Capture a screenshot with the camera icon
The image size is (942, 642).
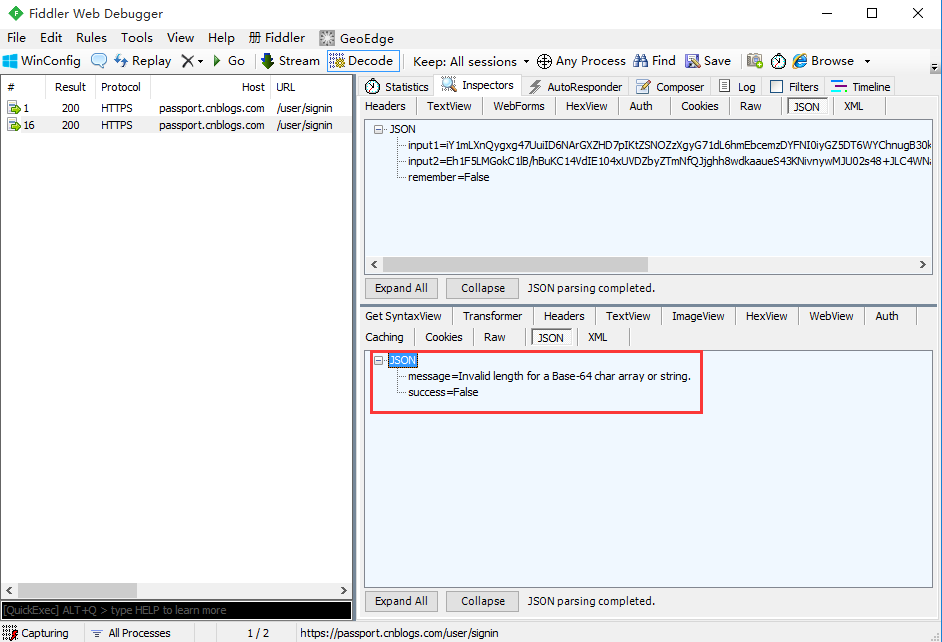click(755, 60)
